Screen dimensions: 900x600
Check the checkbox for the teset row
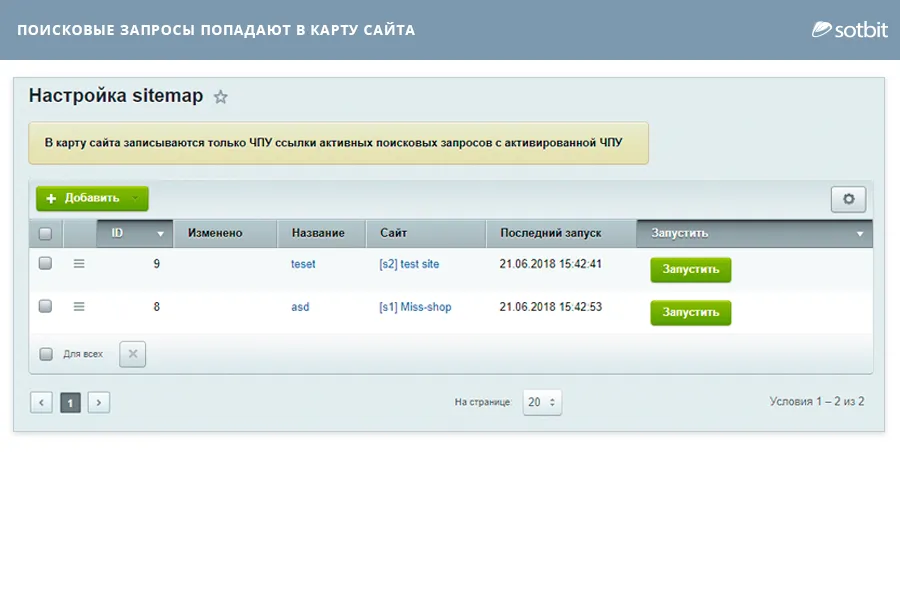click(45, 263)
